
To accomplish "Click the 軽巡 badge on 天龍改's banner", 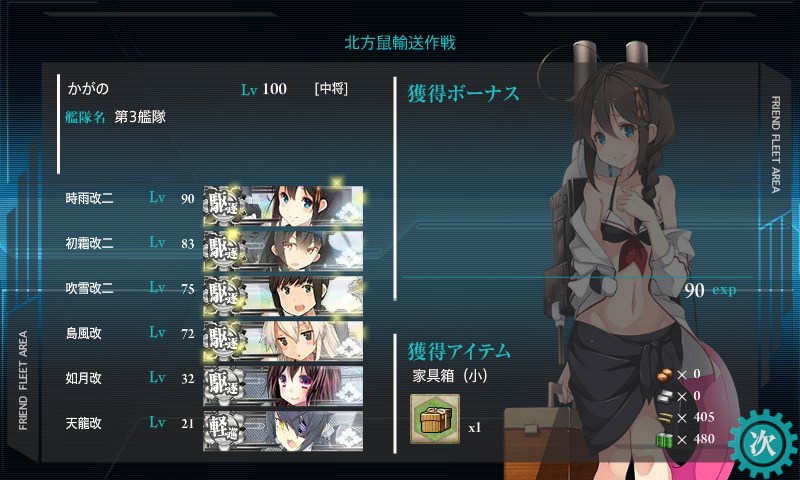I will [x=223, y=432].
